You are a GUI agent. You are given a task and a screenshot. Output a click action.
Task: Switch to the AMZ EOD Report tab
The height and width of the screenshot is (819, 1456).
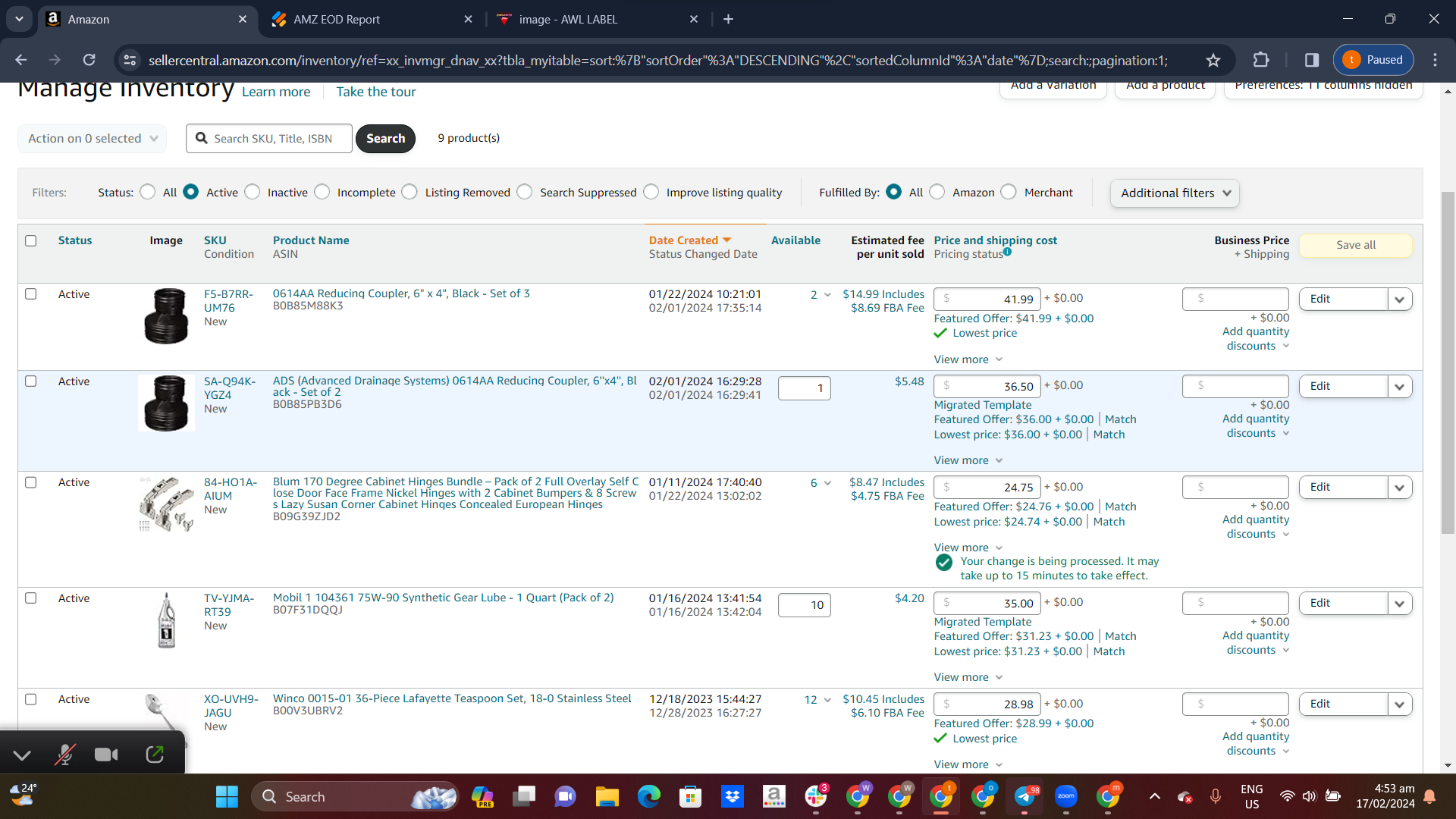pyautogui.click(x=372, y=20)
